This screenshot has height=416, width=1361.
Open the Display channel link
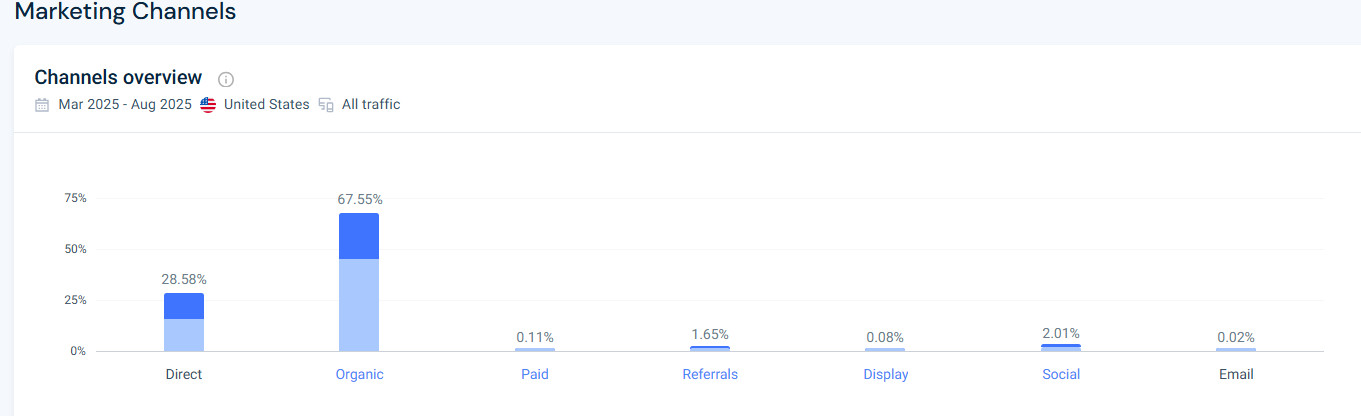(x=886, y=375)
